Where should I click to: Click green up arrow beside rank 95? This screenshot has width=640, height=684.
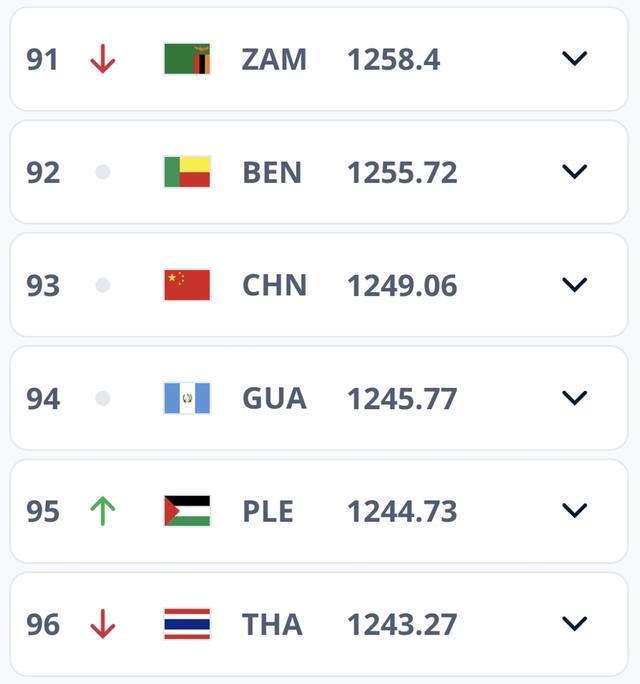(x=102, y=511)
